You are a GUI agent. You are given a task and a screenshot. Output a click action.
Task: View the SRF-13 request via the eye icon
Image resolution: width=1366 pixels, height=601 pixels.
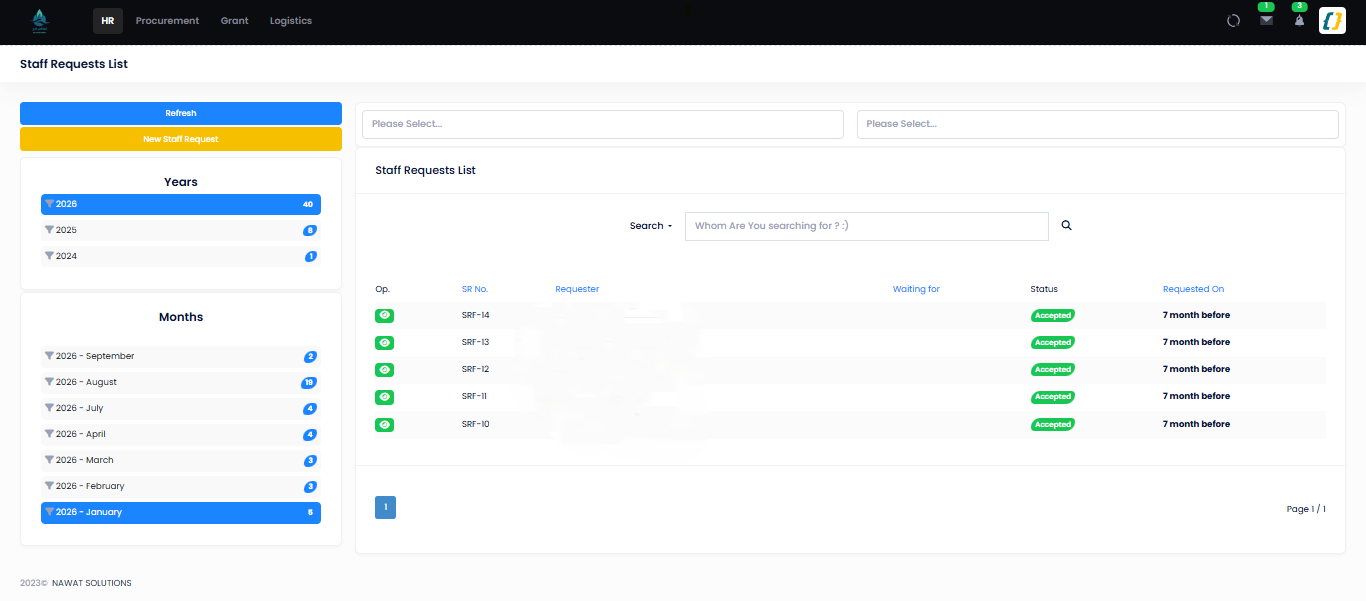point(384,343)
